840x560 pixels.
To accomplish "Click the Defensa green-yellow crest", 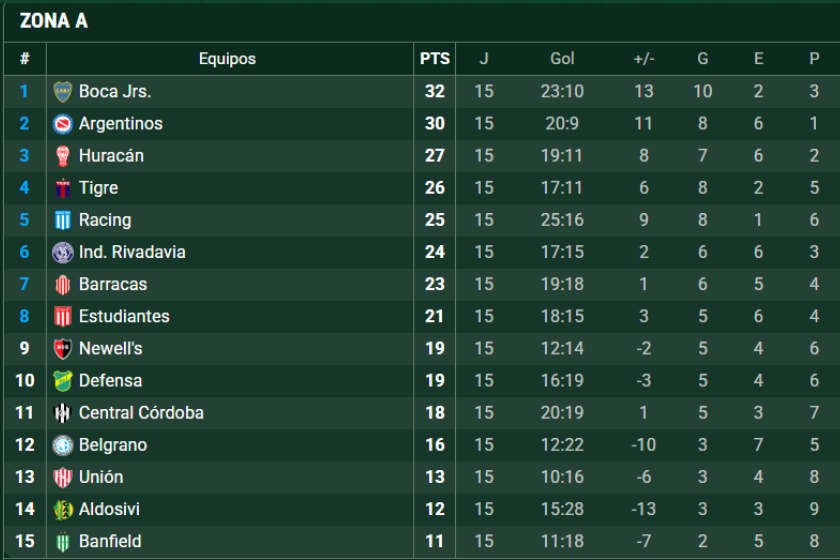I will pyautogui.click(x=63, y=381).
